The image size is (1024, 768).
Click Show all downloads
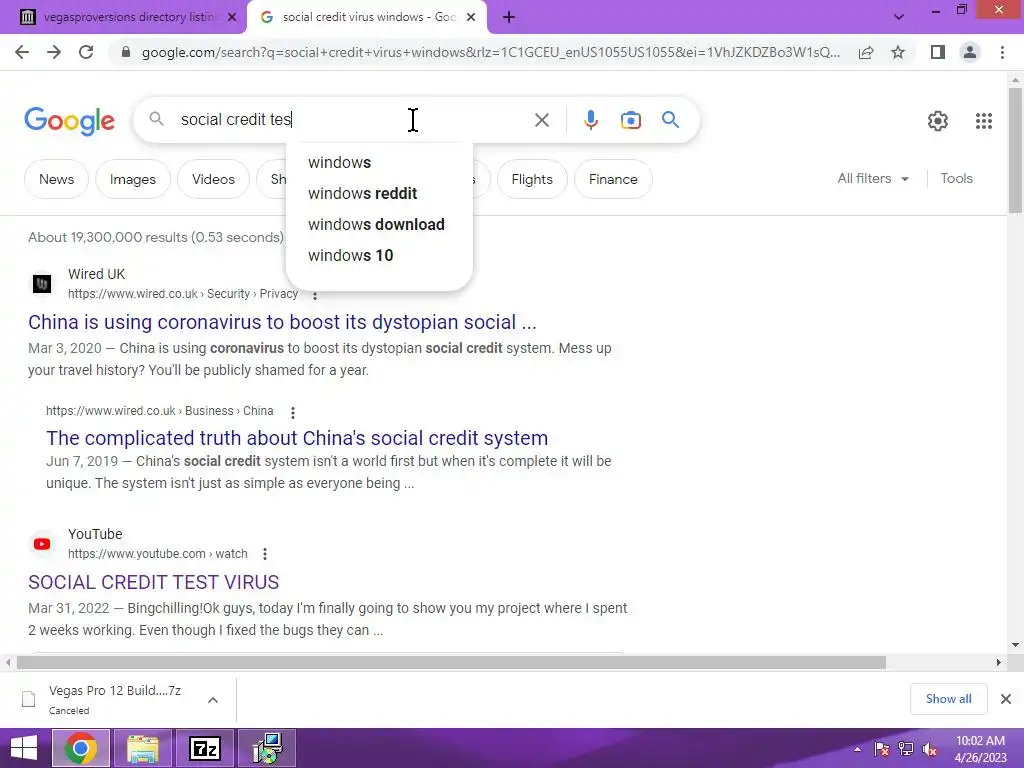coord(948,699)
